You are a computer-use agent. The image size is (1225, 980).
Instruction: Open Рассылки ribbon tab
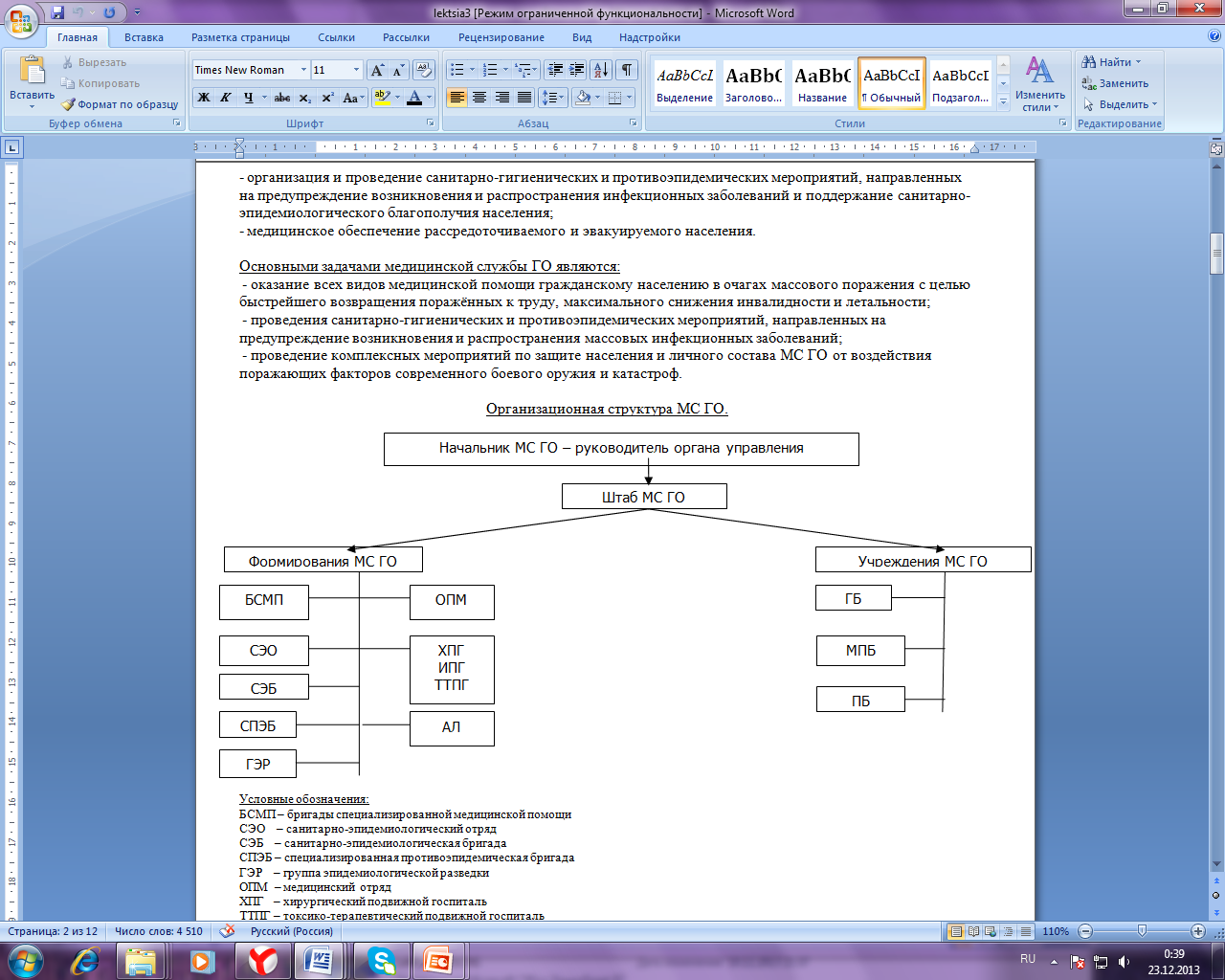pyautogui.click(x=406, y=37)
